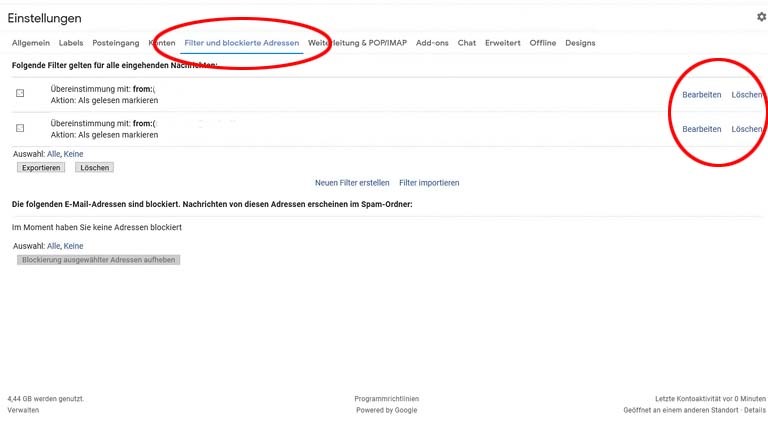Open the Allgemein tab
This screenshot has width=768, height=432.
click(x=30, y=43)
